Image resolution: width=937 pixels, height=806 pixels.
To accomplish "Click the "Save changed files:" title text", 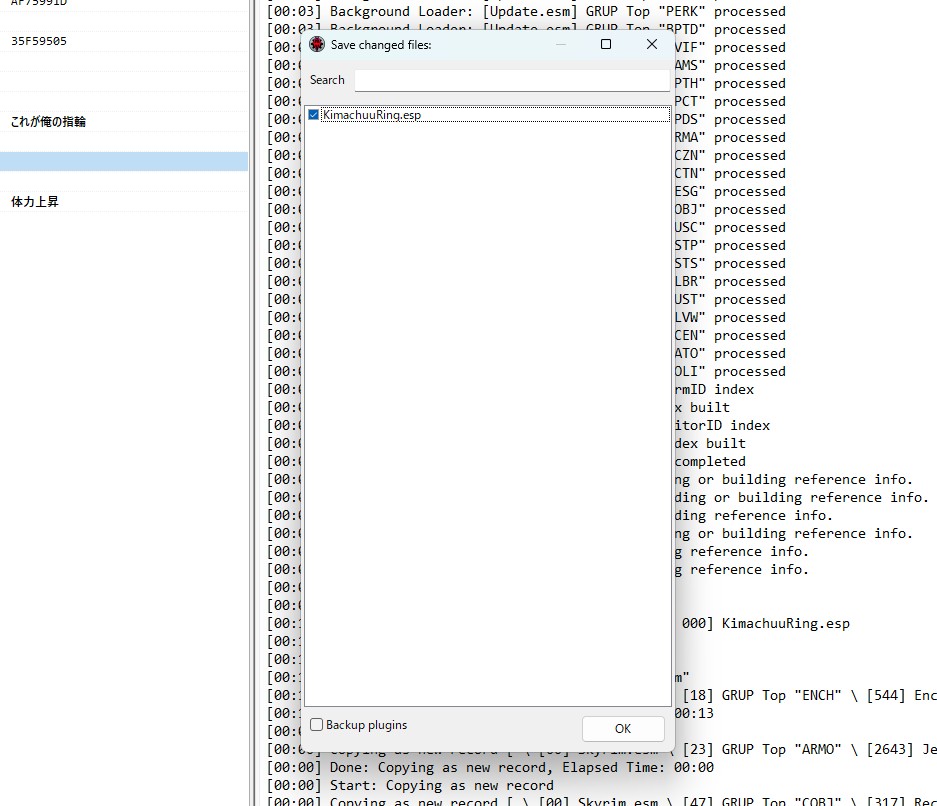I will pyautogui.click(x=381, y=45).
